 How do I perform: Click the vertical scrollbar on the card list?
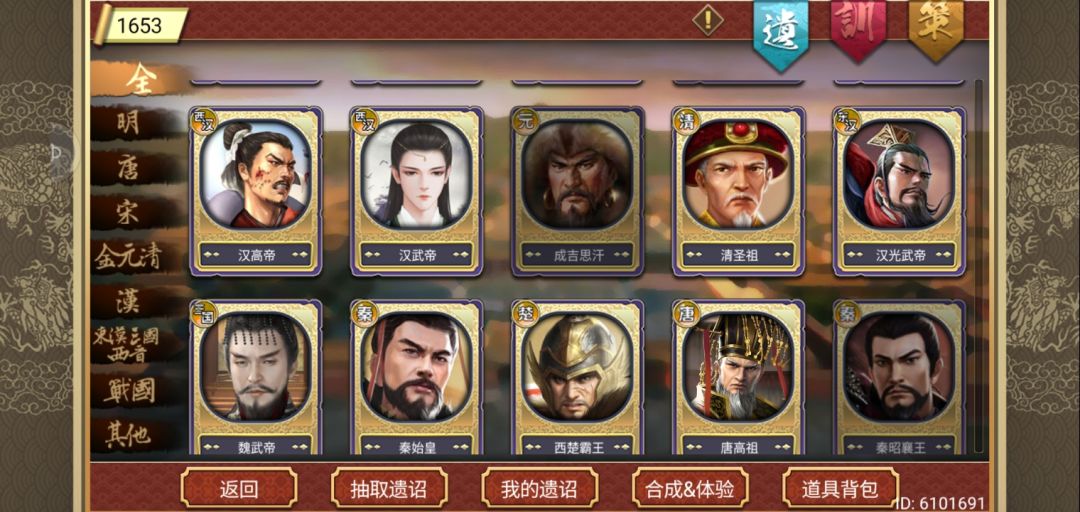pyautogui.click(x=979, y=265)
